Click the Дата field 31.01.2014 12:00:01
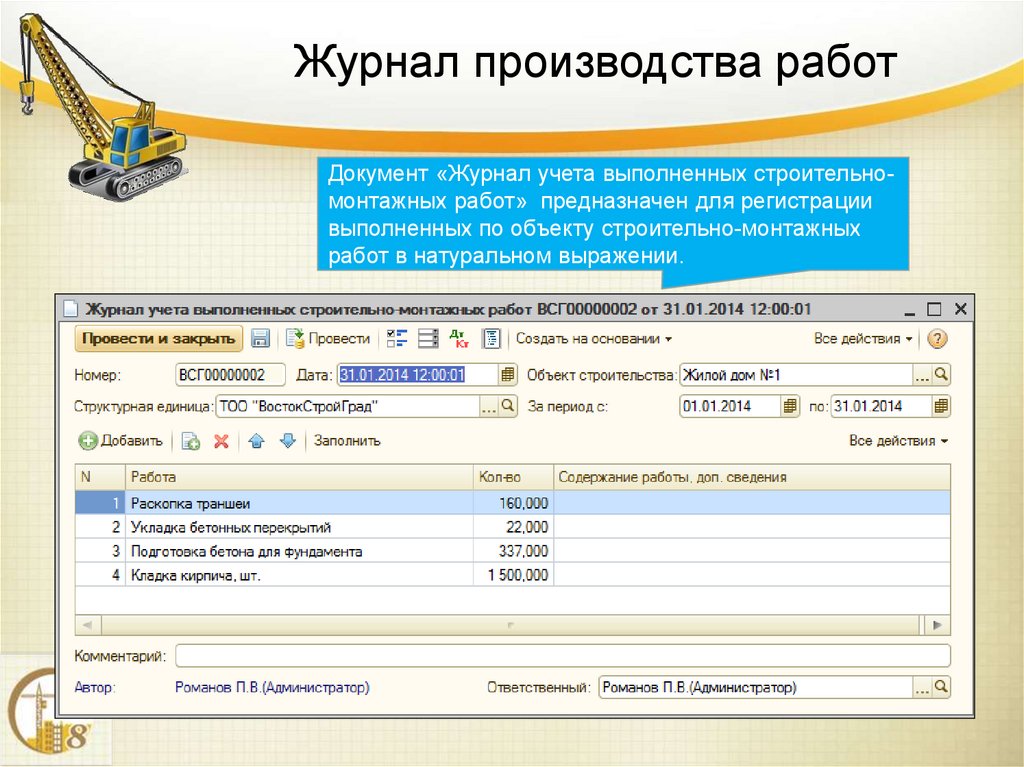Viewport: 1024px width, 767px height. pyautogui.click(x=418, y=375)
